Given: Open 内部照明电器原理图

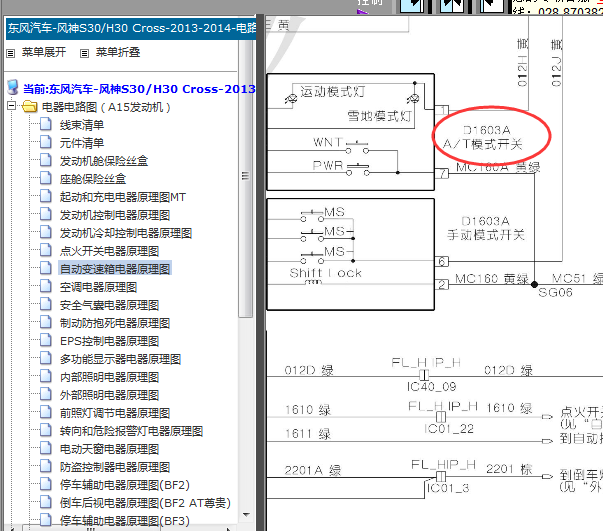Looking at the screenshot, I should pos(109,377).
